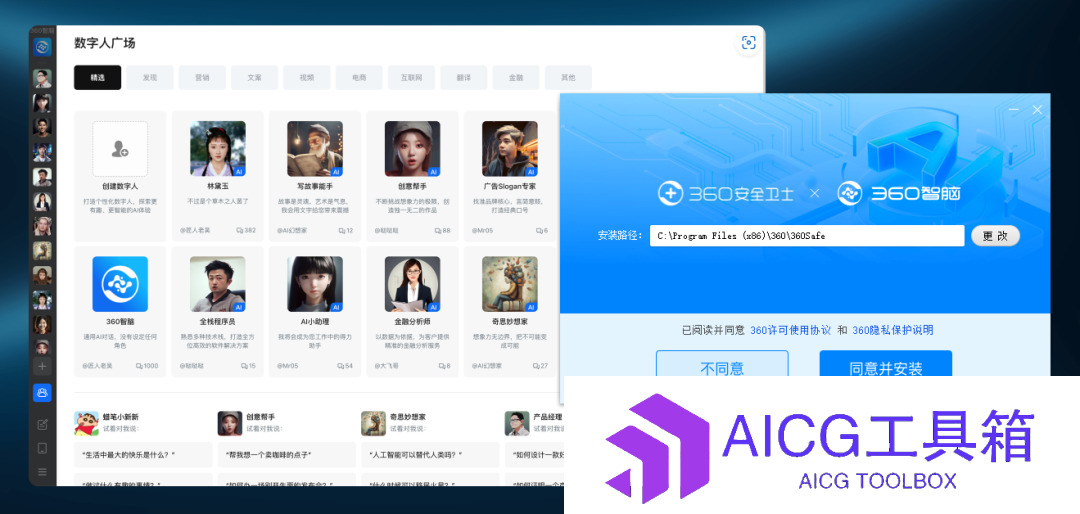Open the 360隐私保护说明 link
Screen dimensions: 1080x514
[893, 330]
